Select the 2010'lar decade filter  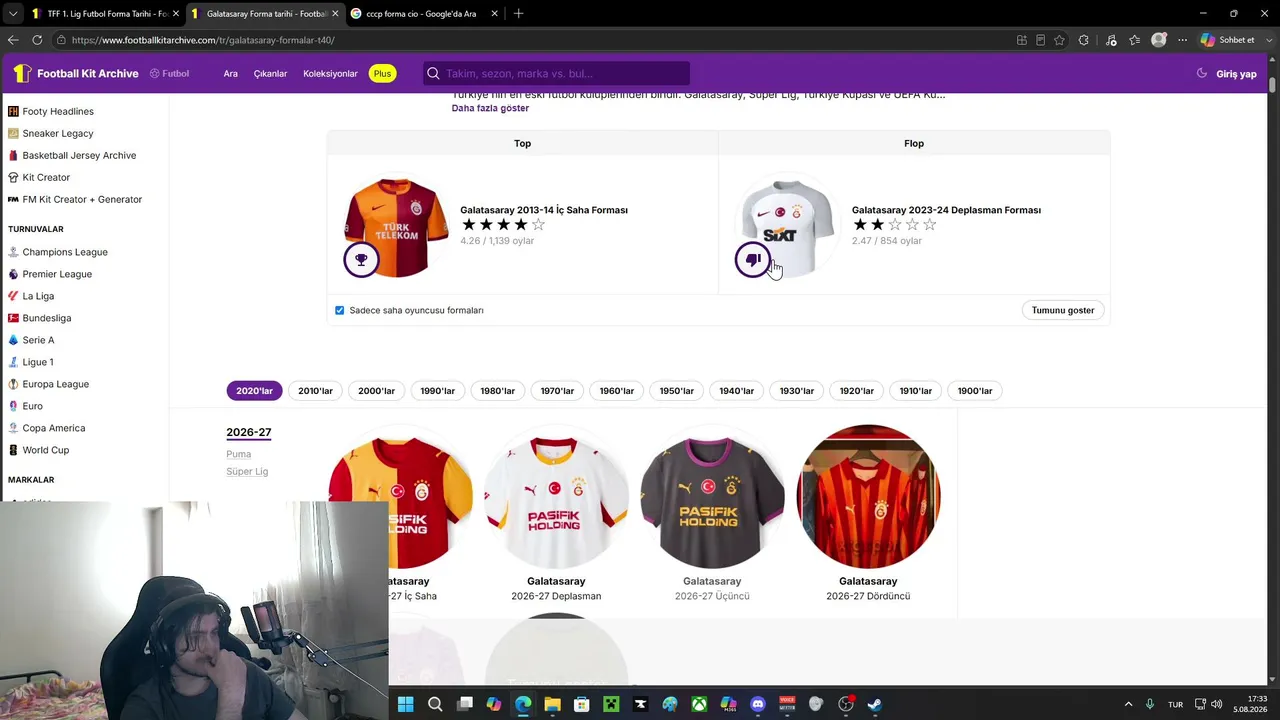click(315, 391)
